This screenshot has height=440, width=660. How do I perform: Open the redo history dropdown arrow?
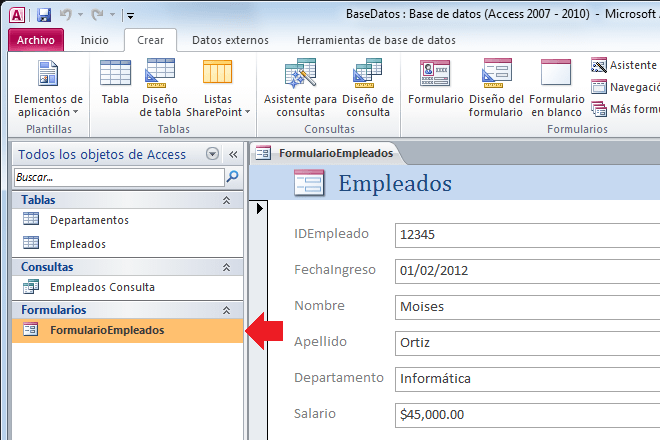tap(112, 16)
